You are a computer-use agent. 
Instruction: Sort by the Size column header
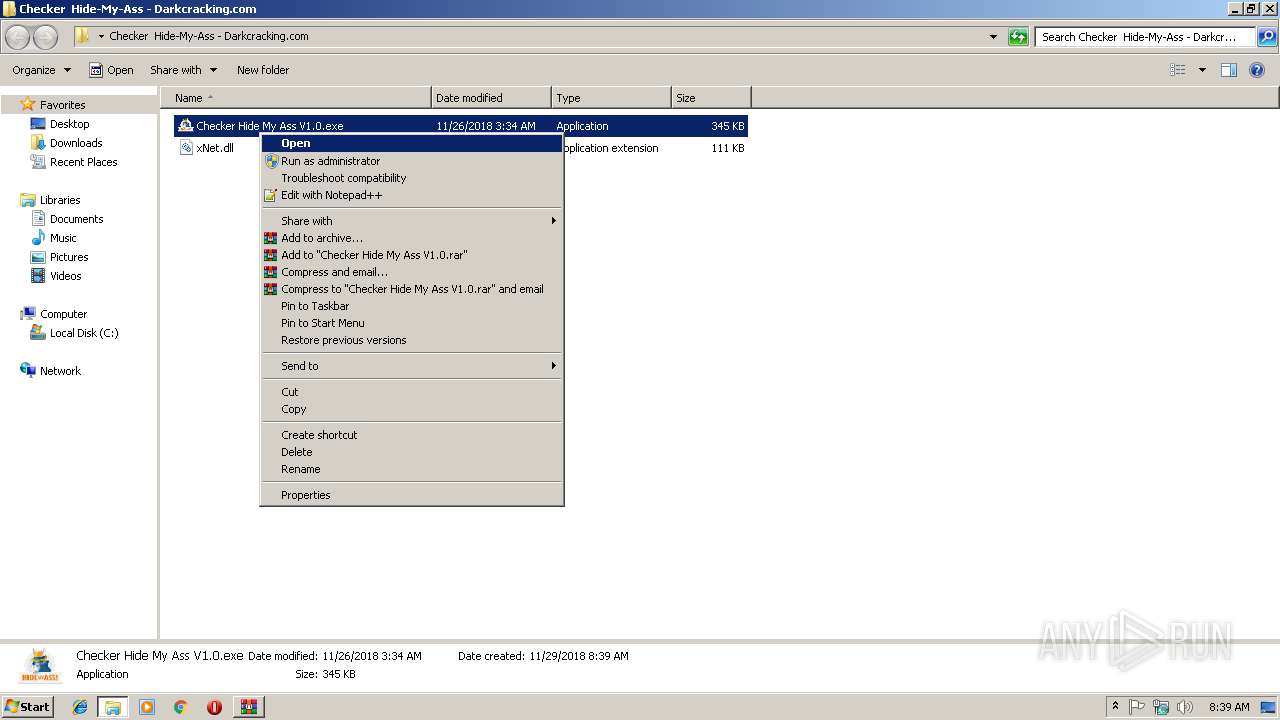[x=711, y=98]
